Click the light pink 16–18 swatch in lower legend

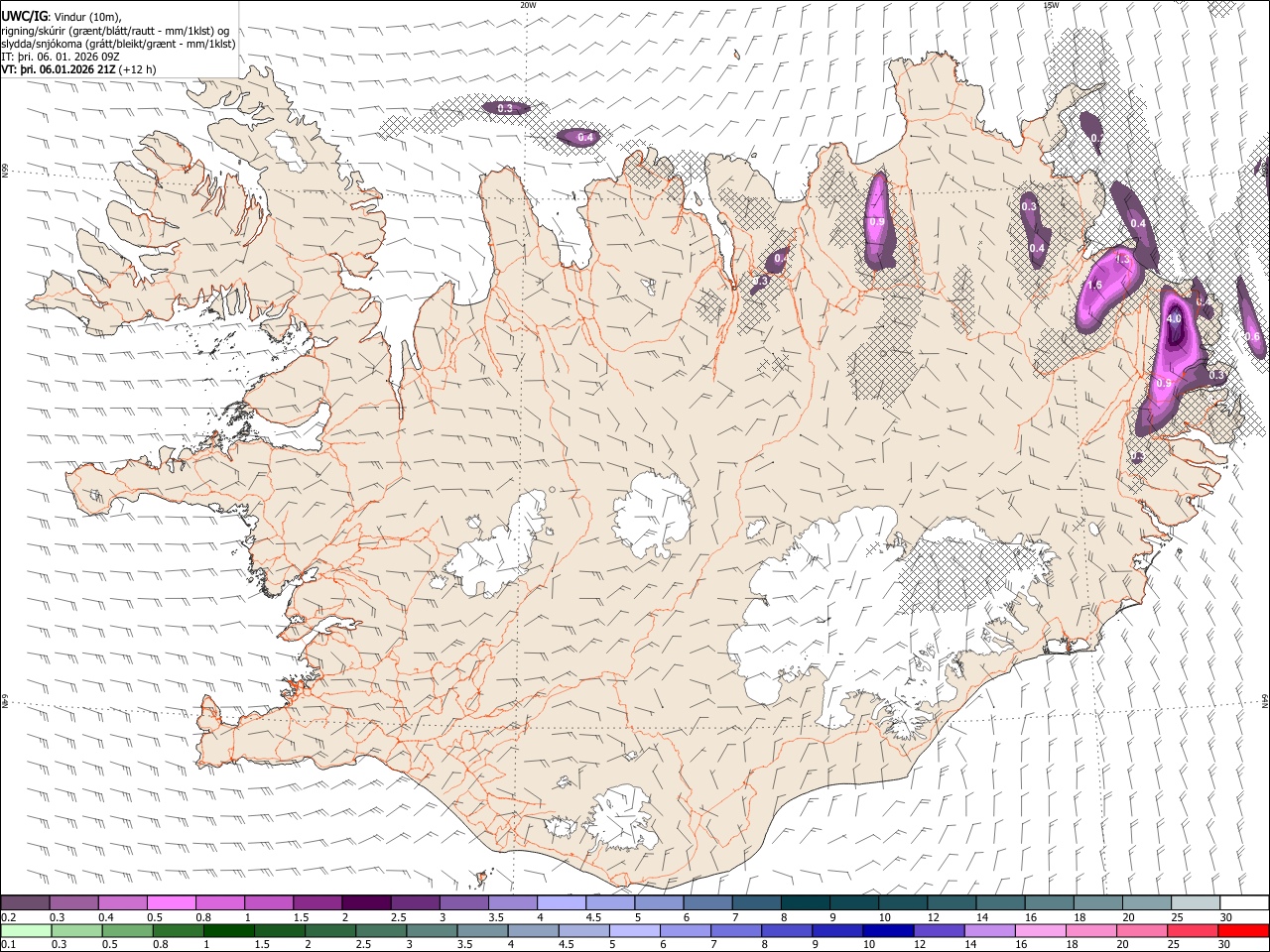1040,930
